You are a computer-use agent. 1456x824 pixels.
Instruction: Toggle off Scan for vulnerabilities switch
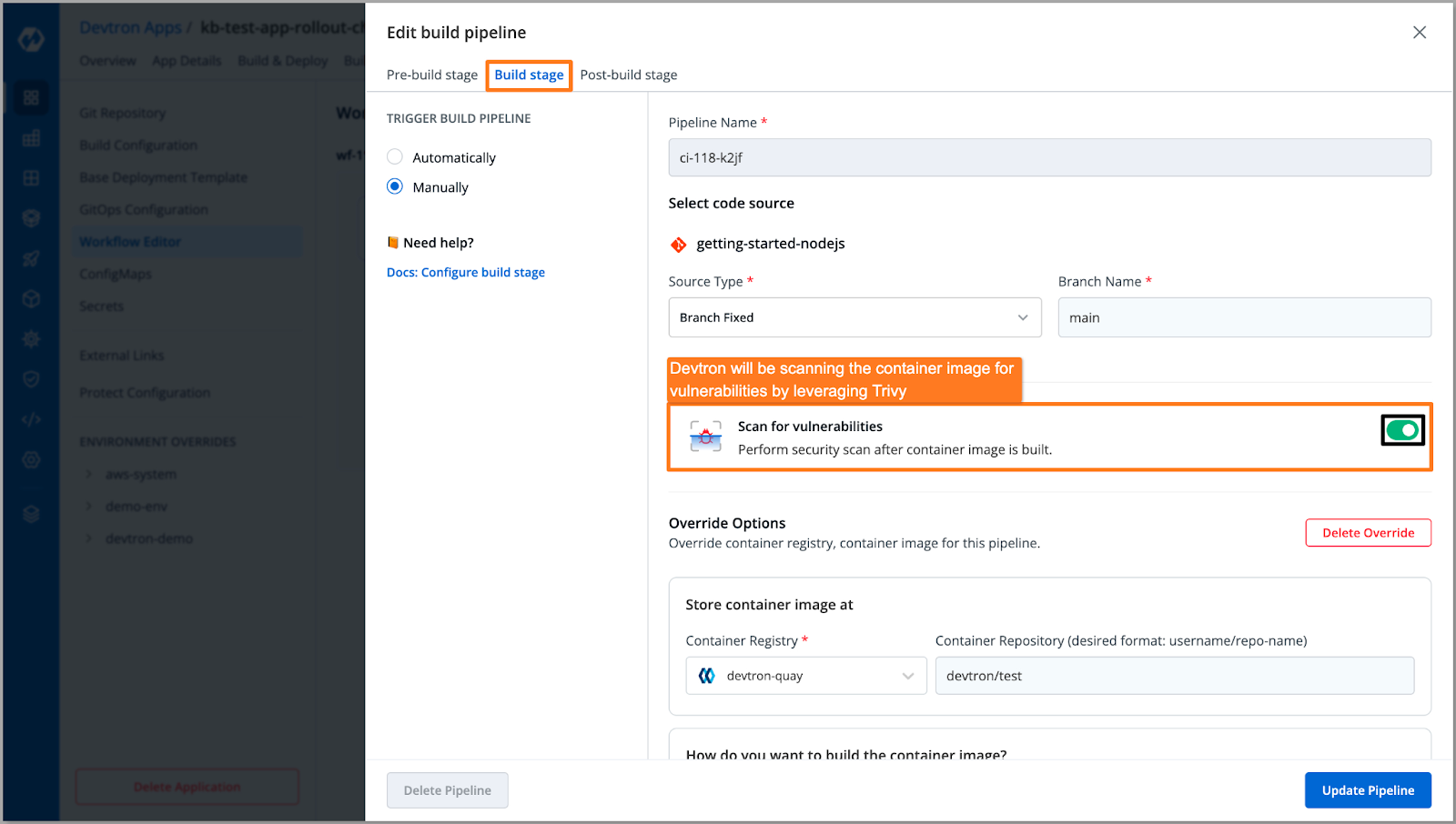point(1402,430)
